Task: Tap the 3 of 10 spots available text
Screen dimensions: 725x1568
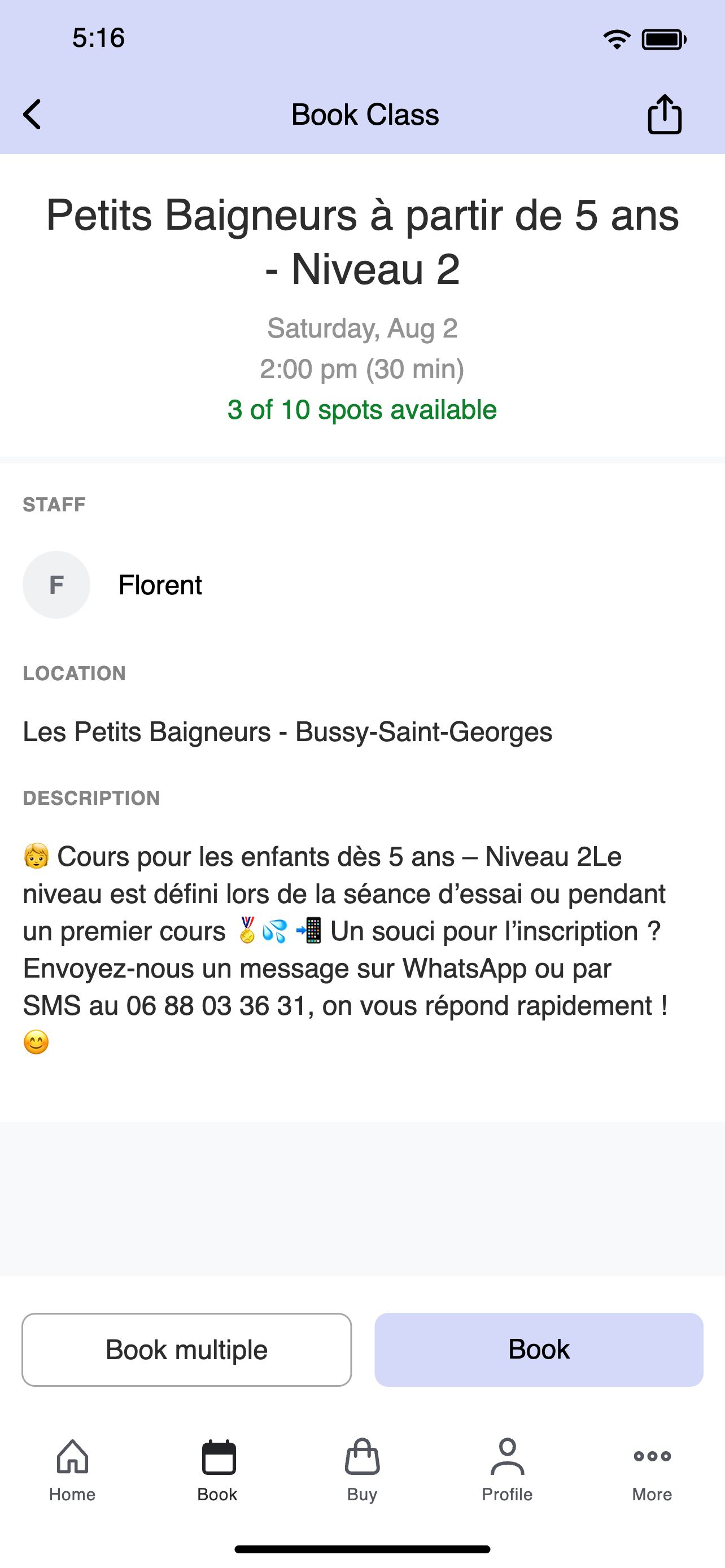Action: (362, 410)
